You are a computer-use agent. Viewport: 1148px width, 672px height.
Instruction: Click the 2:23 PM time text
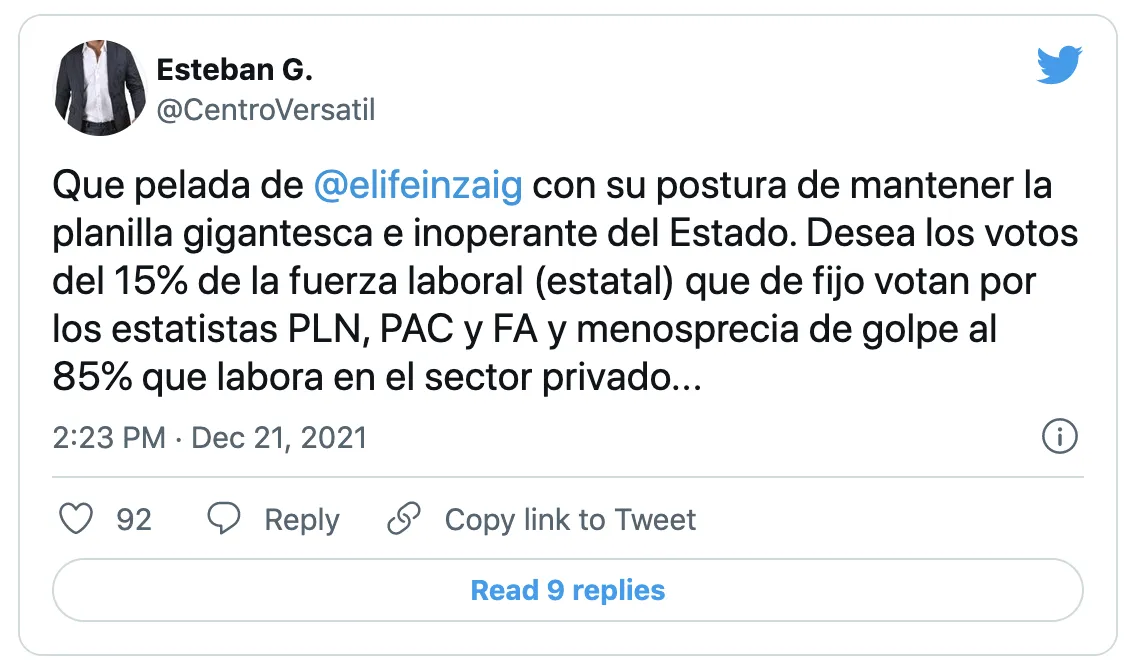(109, 438)
